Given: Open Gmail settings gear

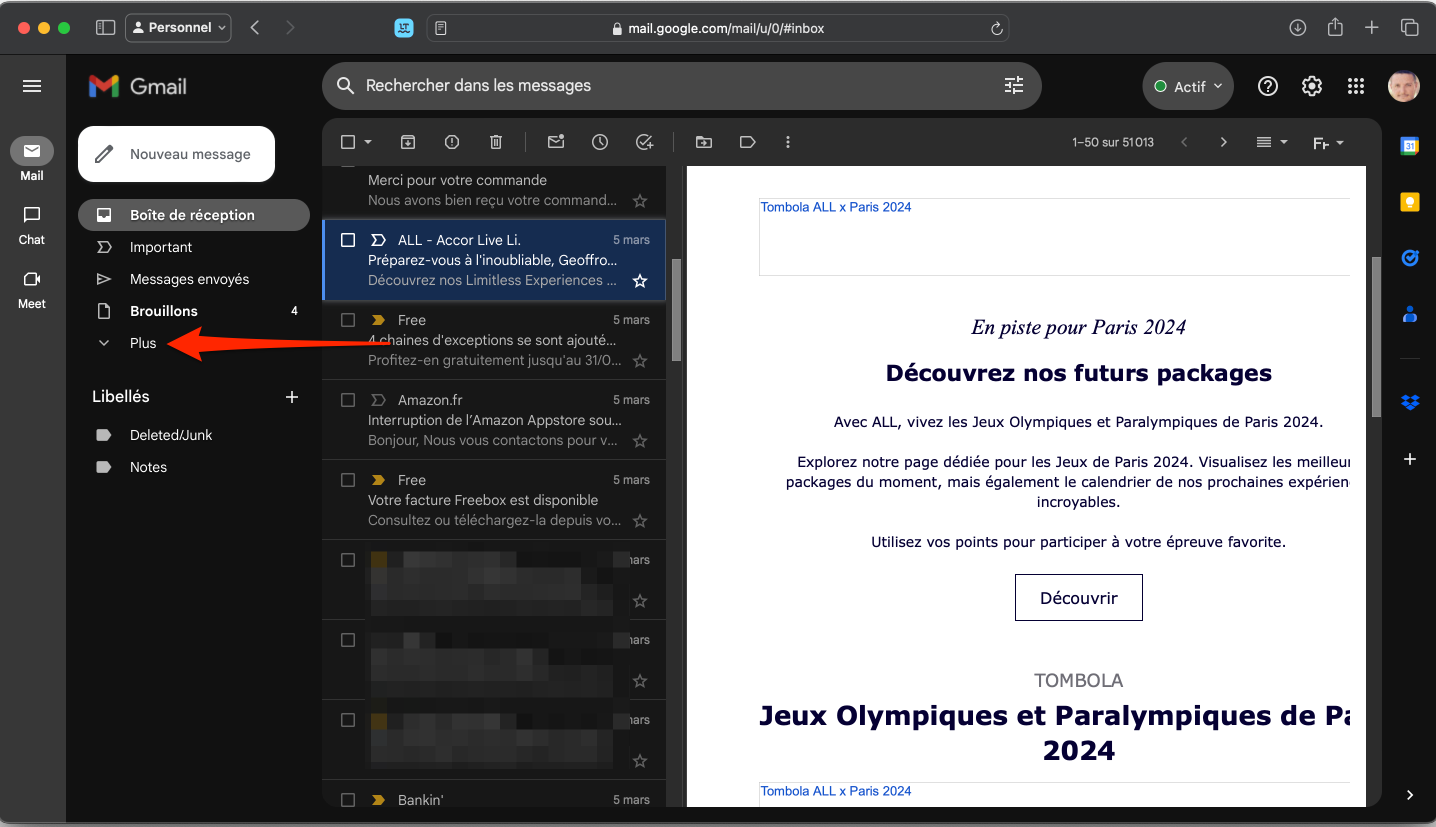Looking at the screenshot, I should coord(1312,86).
